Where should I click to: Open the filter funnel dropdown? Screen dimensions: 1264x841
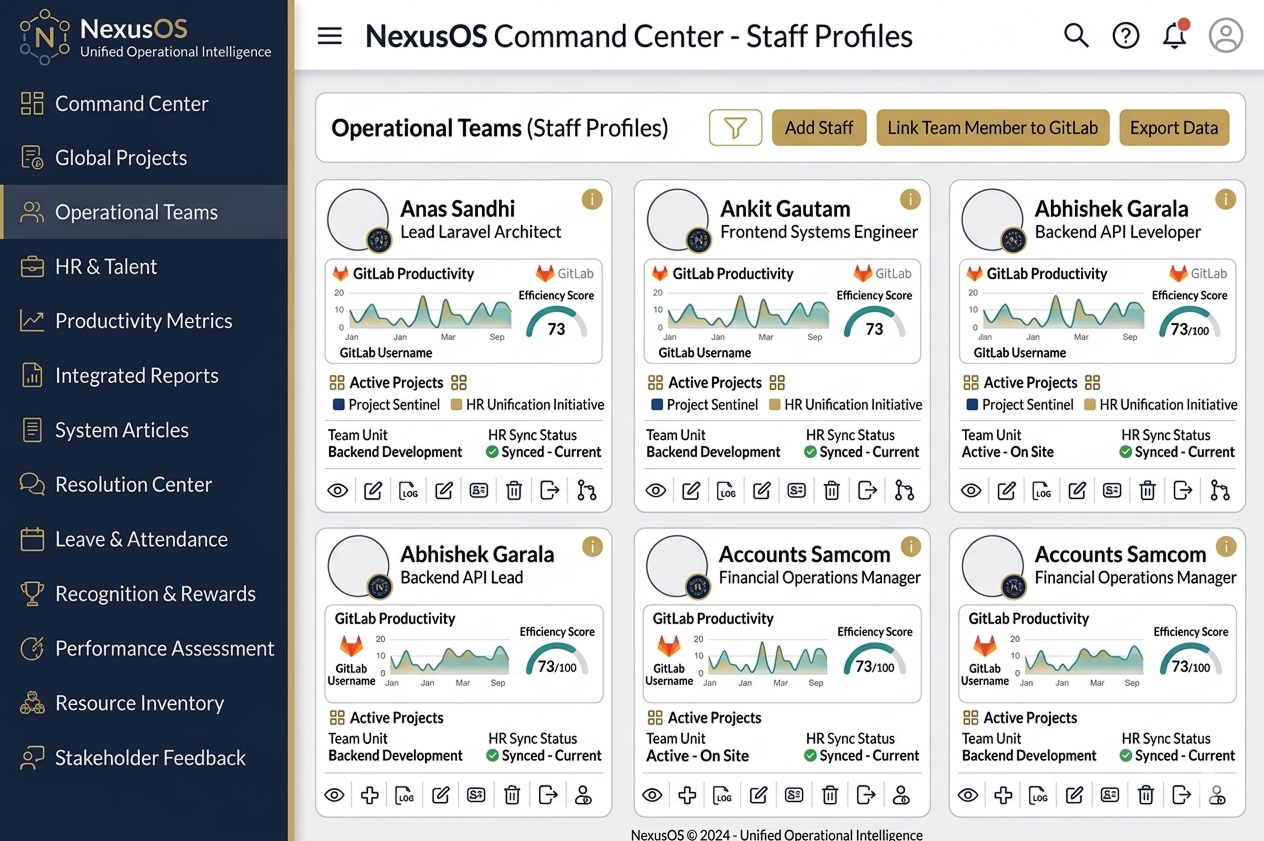click(x=735, y=128)
